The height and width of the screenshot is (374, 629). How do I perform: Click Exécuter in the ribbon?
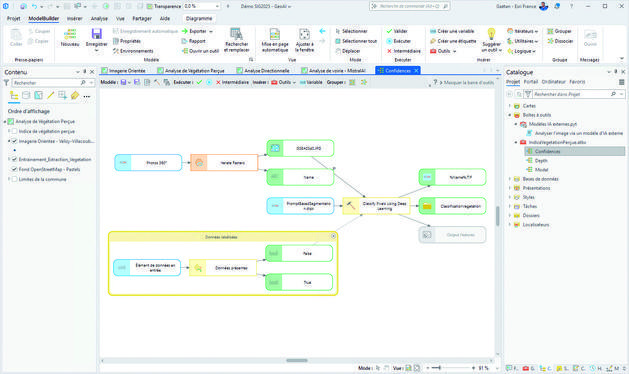click(x=398, y=41)
